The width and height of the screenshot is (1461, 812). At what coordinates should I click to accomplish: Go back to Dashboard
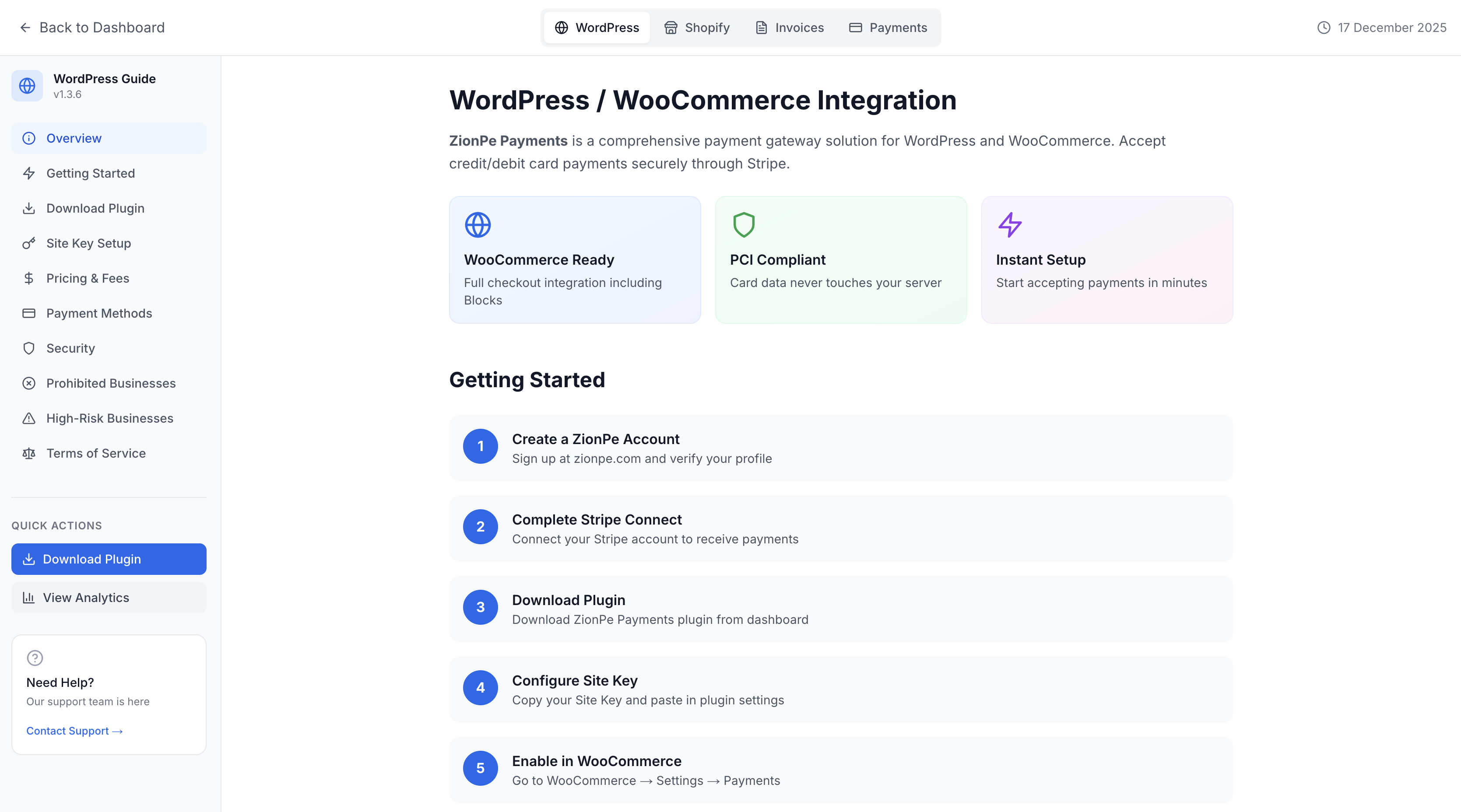pos(92,28)
